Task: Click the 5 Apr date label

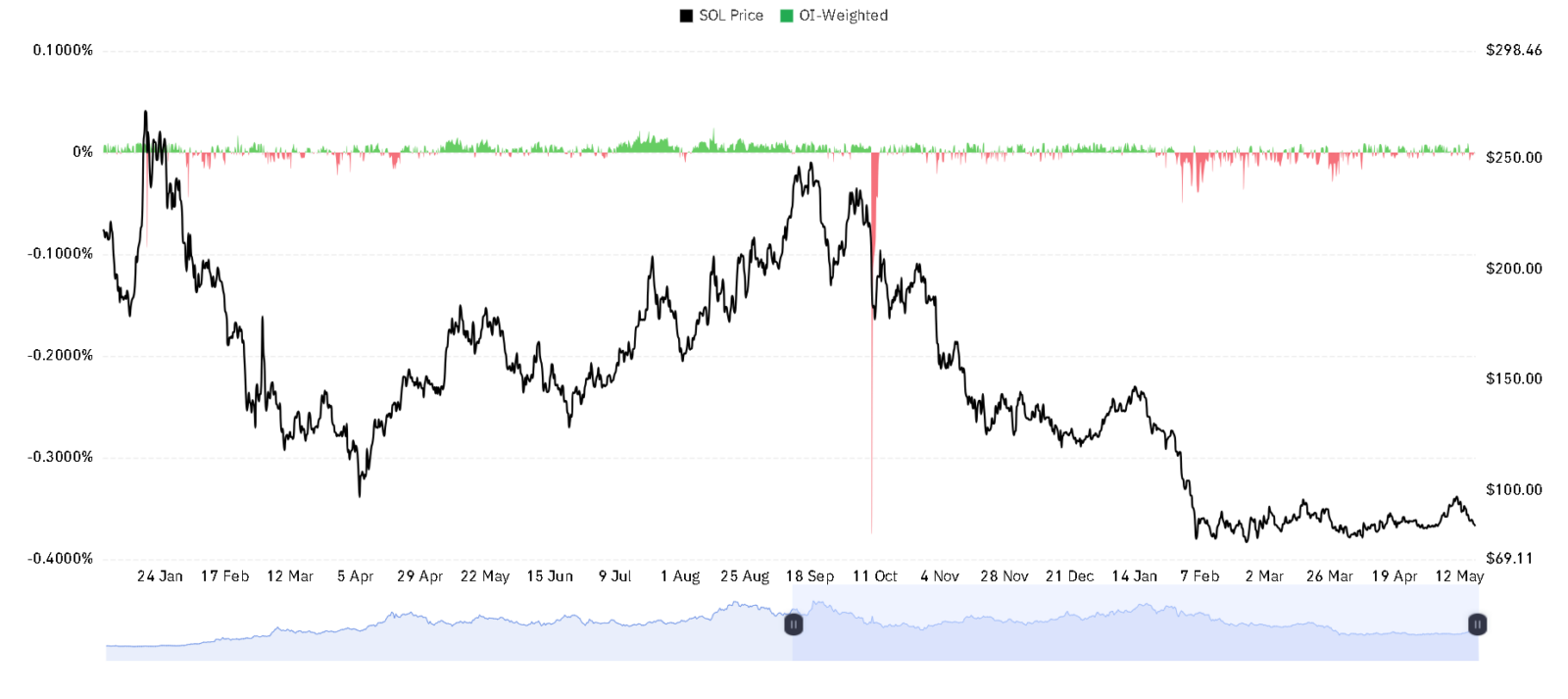Action: (x=356, y=576)
